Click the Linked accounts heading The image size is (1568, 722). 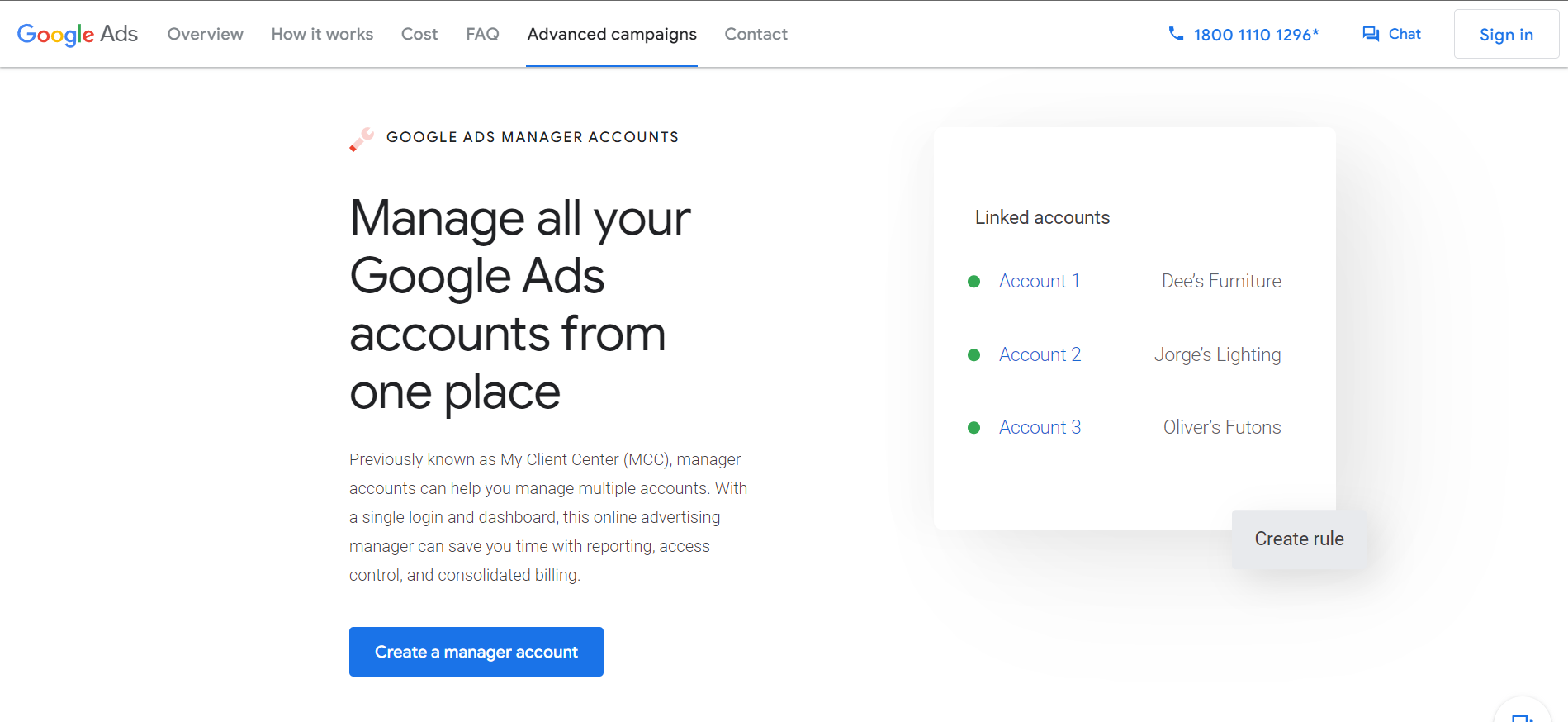(1042, 217)
